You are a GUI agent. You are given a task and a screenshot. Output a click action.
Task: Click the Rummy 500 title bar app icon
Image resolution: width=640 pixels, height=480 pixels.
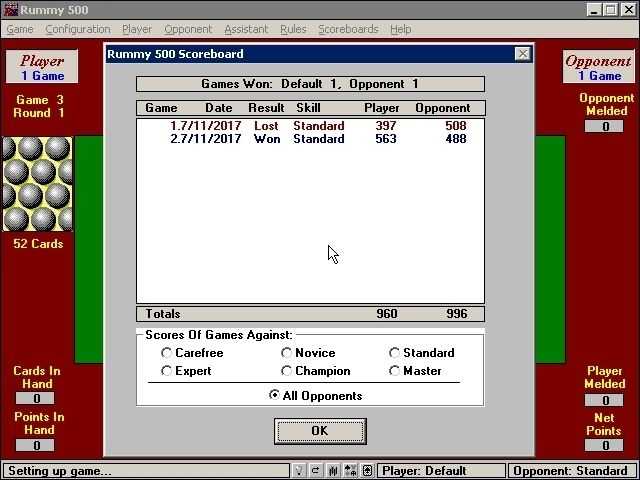10,10
